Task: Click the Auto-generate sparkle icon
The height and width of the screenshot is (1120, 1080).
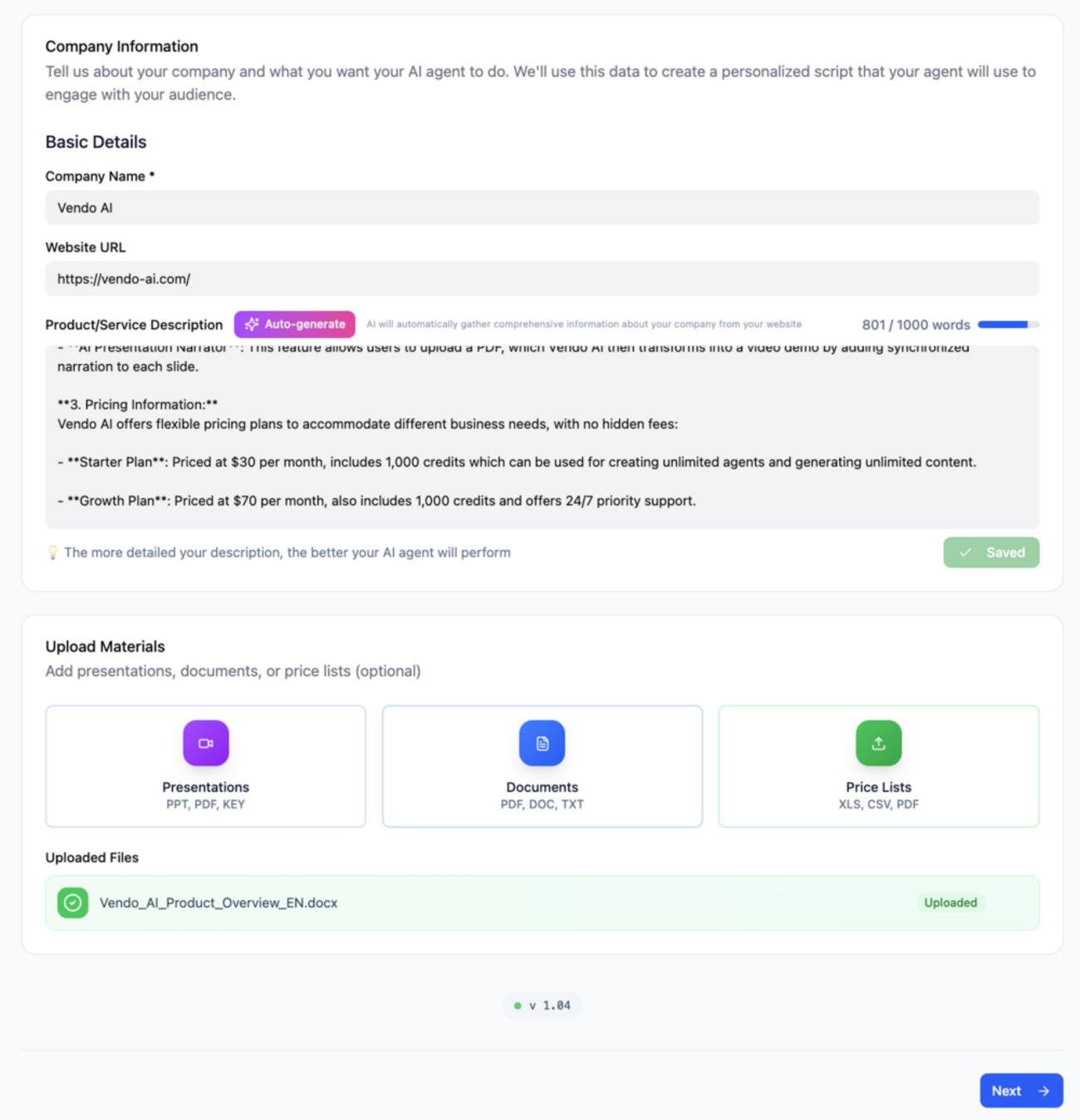Action: 251,324
